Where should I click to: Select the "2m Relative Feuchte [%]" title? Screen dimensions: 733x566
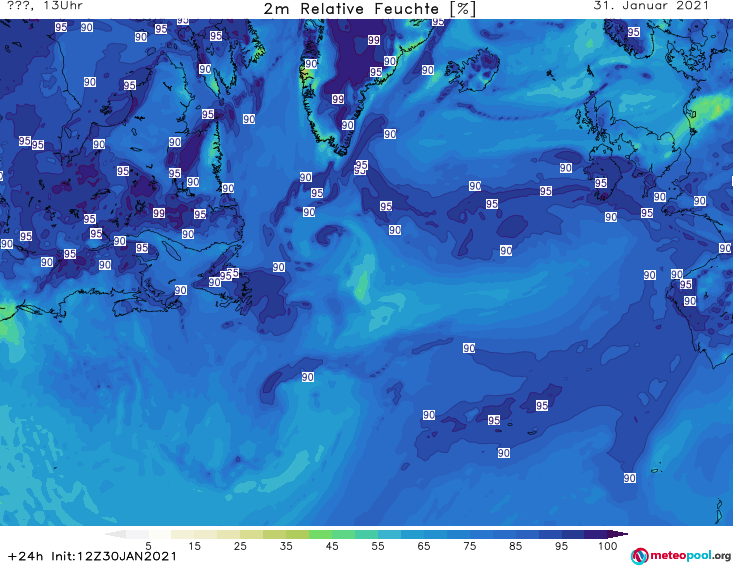pyautogui.click(x=369, y=9)
